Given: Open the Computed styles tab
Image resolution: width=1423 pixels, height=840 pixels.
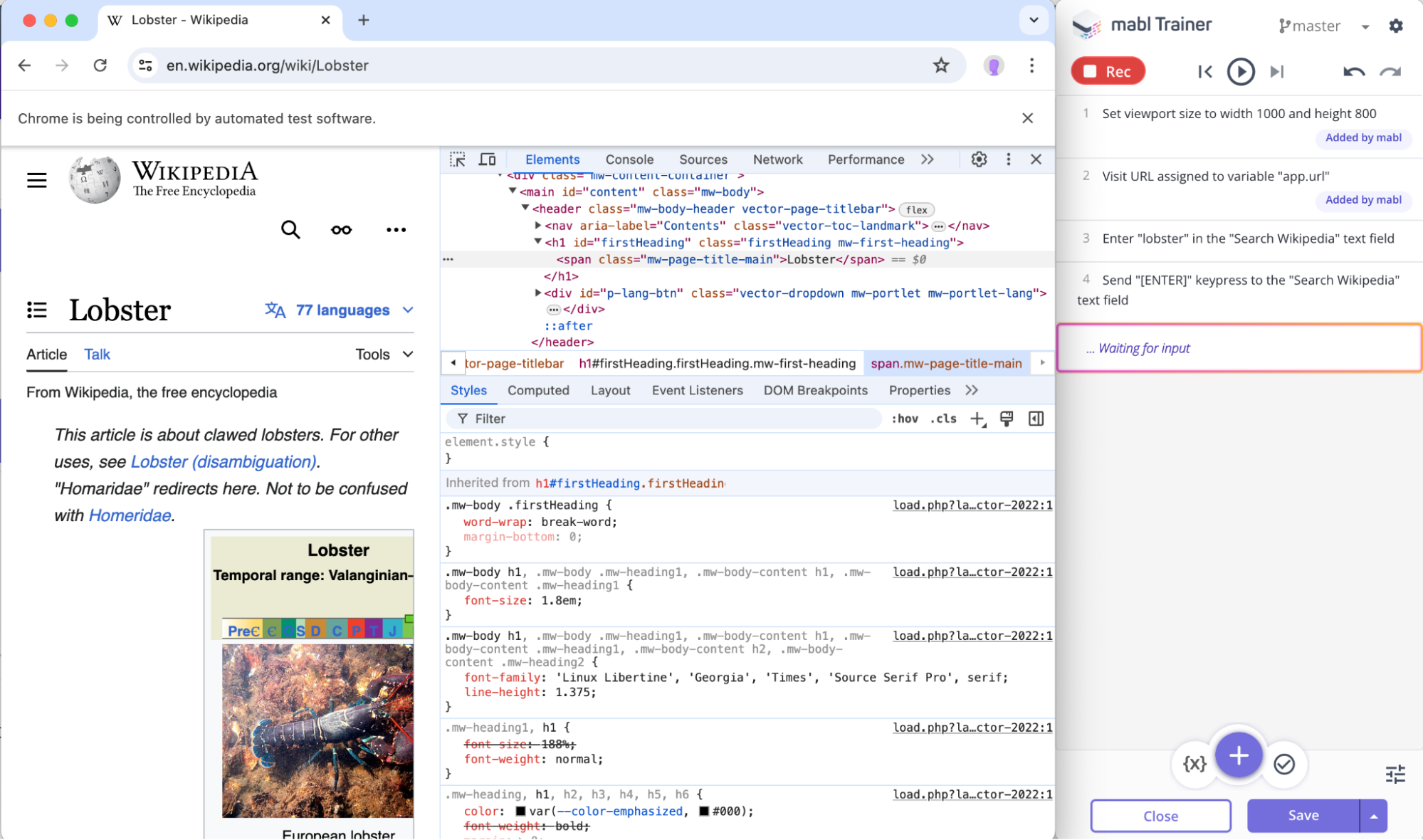Looking at the screenshot, I should click(538, 390).
